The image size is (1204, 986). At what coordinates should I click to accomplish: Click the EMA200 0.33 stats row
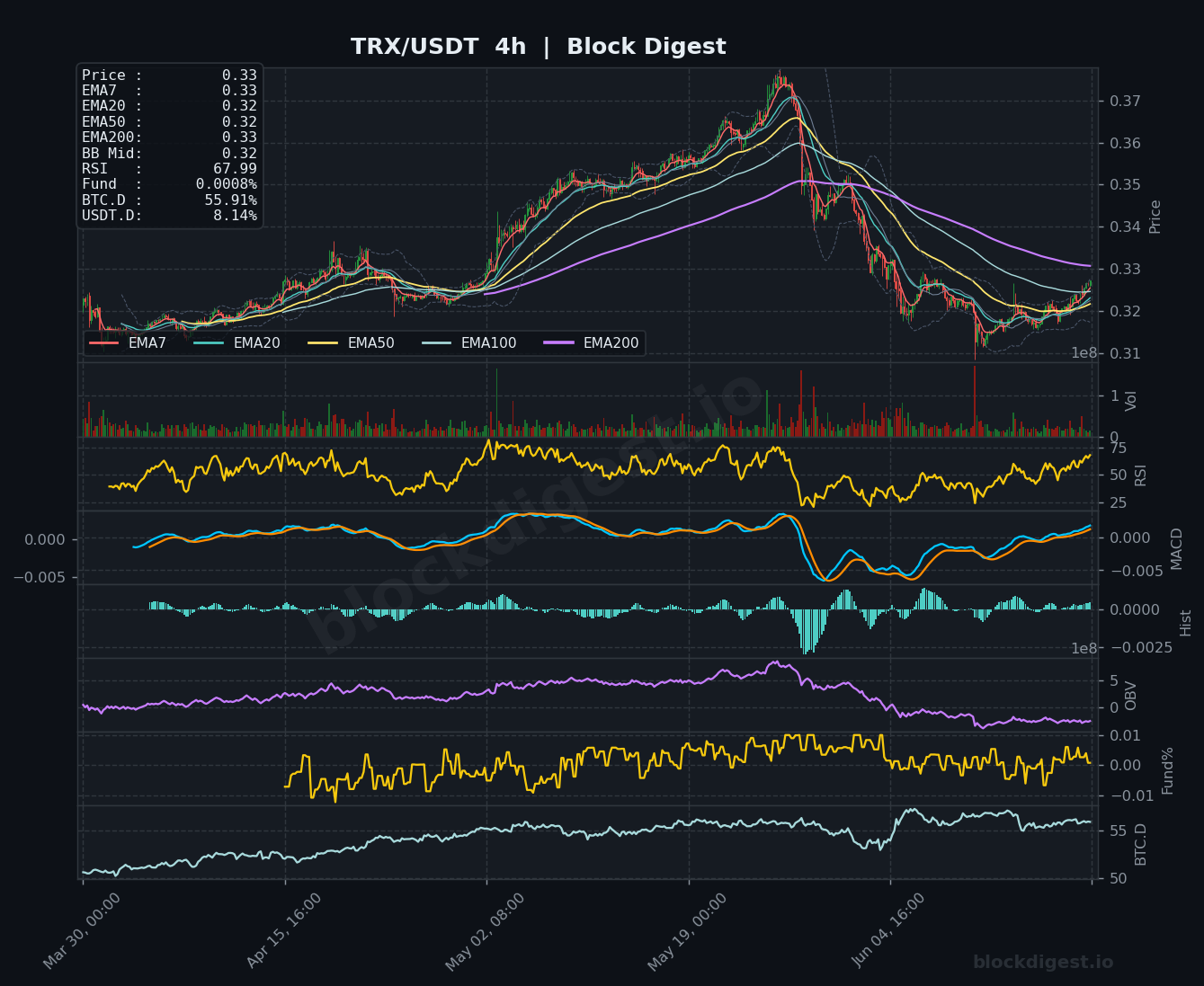(169, 138)
